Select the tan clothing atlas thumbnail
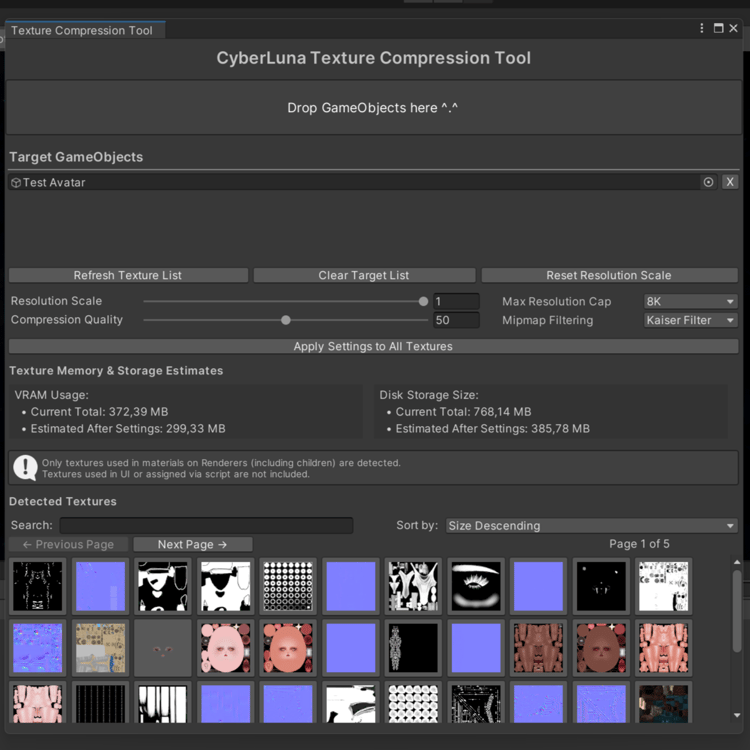The image size is (750, 750). tap(100, 648)
